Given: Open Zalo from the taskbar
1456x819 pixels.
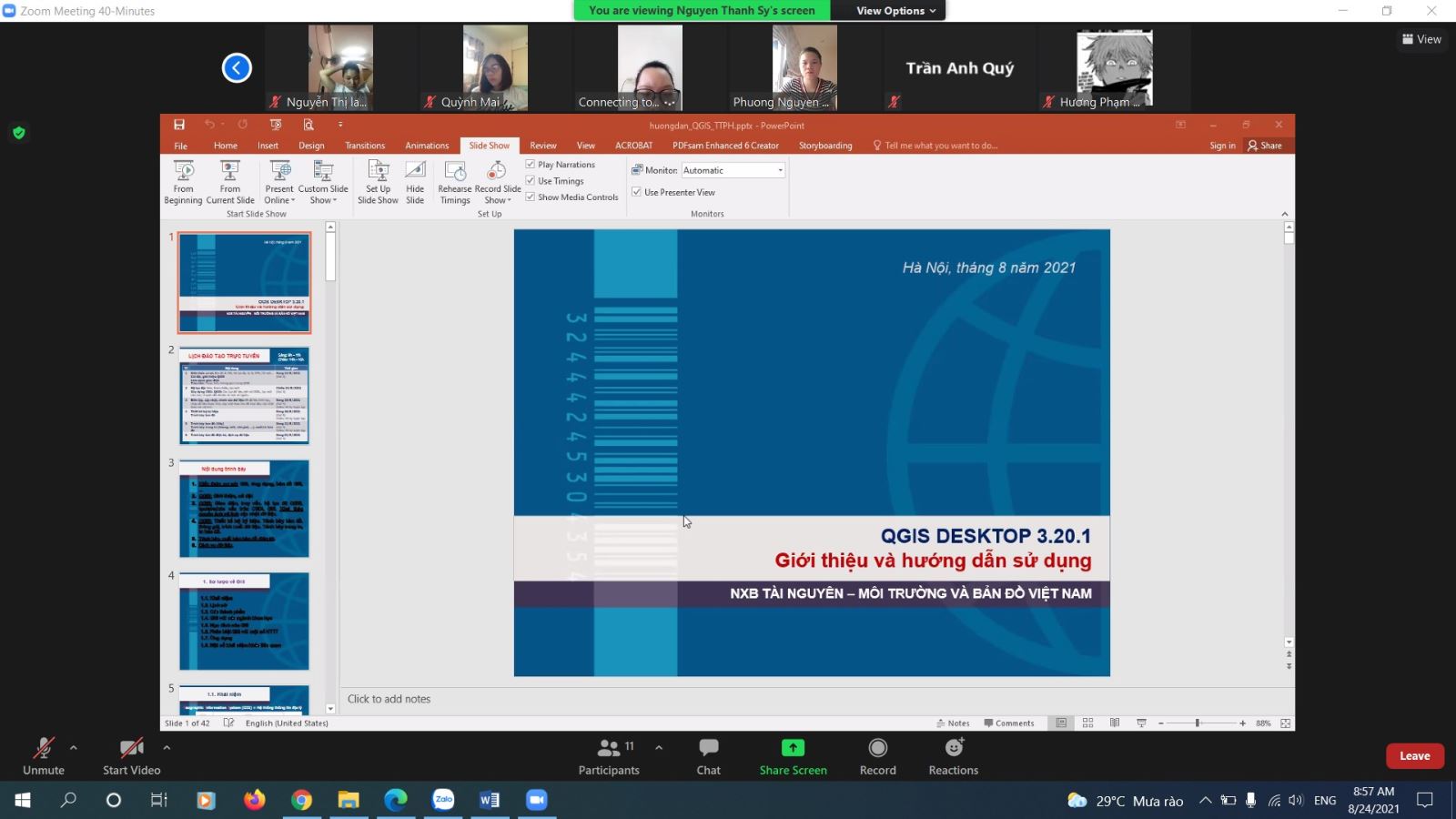Looking at the screenshot, I should [x=443, y=800].
